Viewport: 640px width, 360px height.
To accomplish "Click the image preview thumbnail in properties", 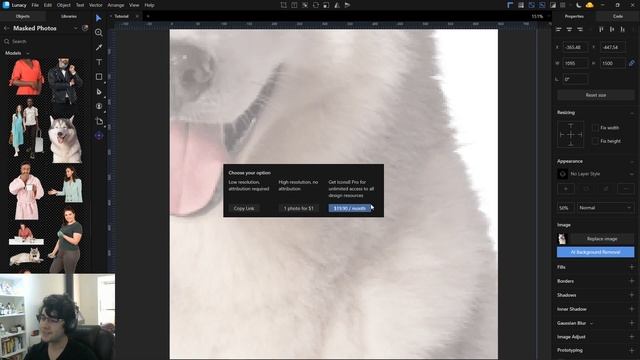I will point(562,239).
